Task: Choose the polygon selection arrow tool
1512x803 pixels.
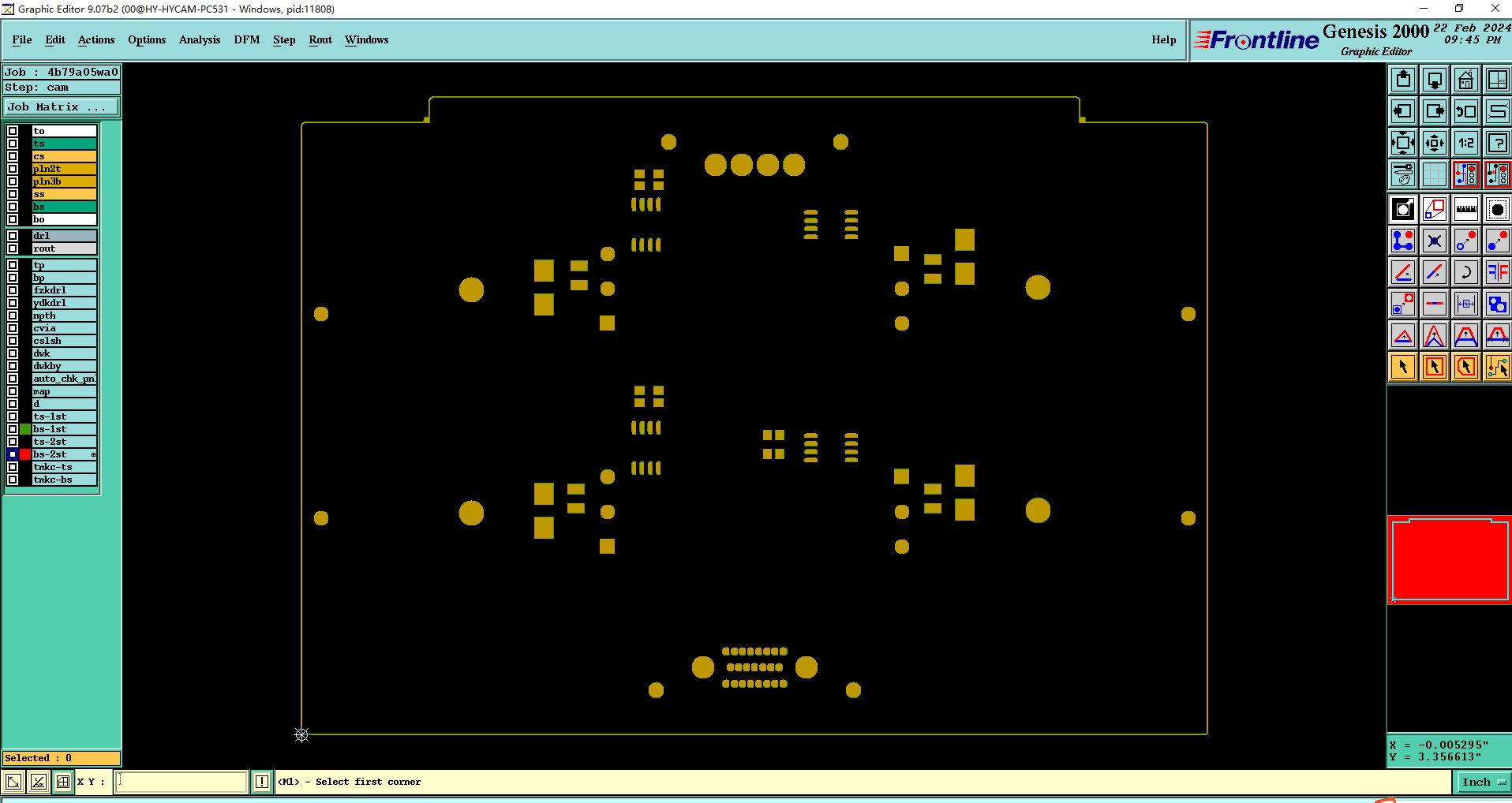Action: click(x=1465, y=367)
